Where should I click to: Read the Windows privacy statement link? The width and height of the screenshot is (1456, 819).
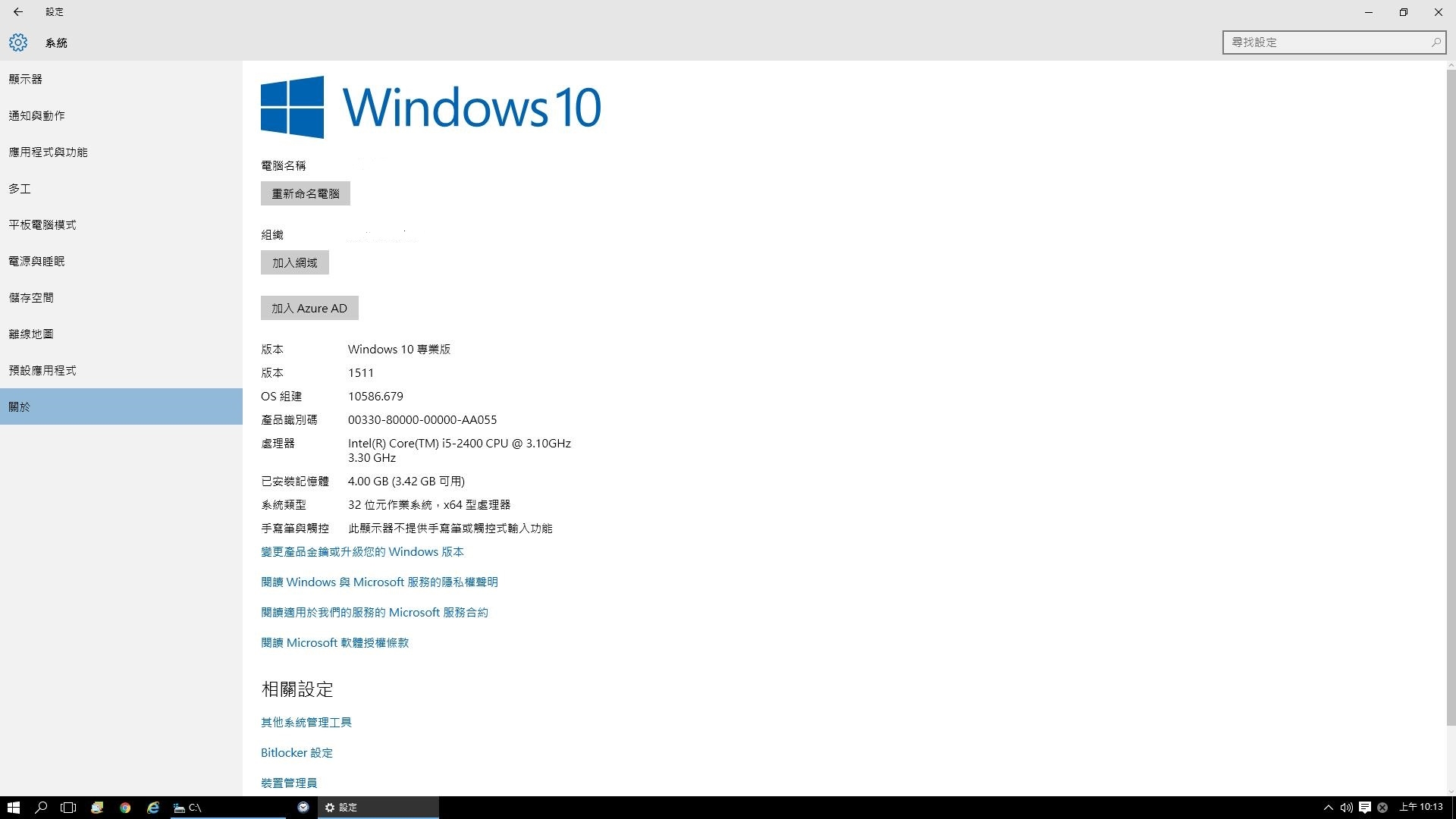379,582
